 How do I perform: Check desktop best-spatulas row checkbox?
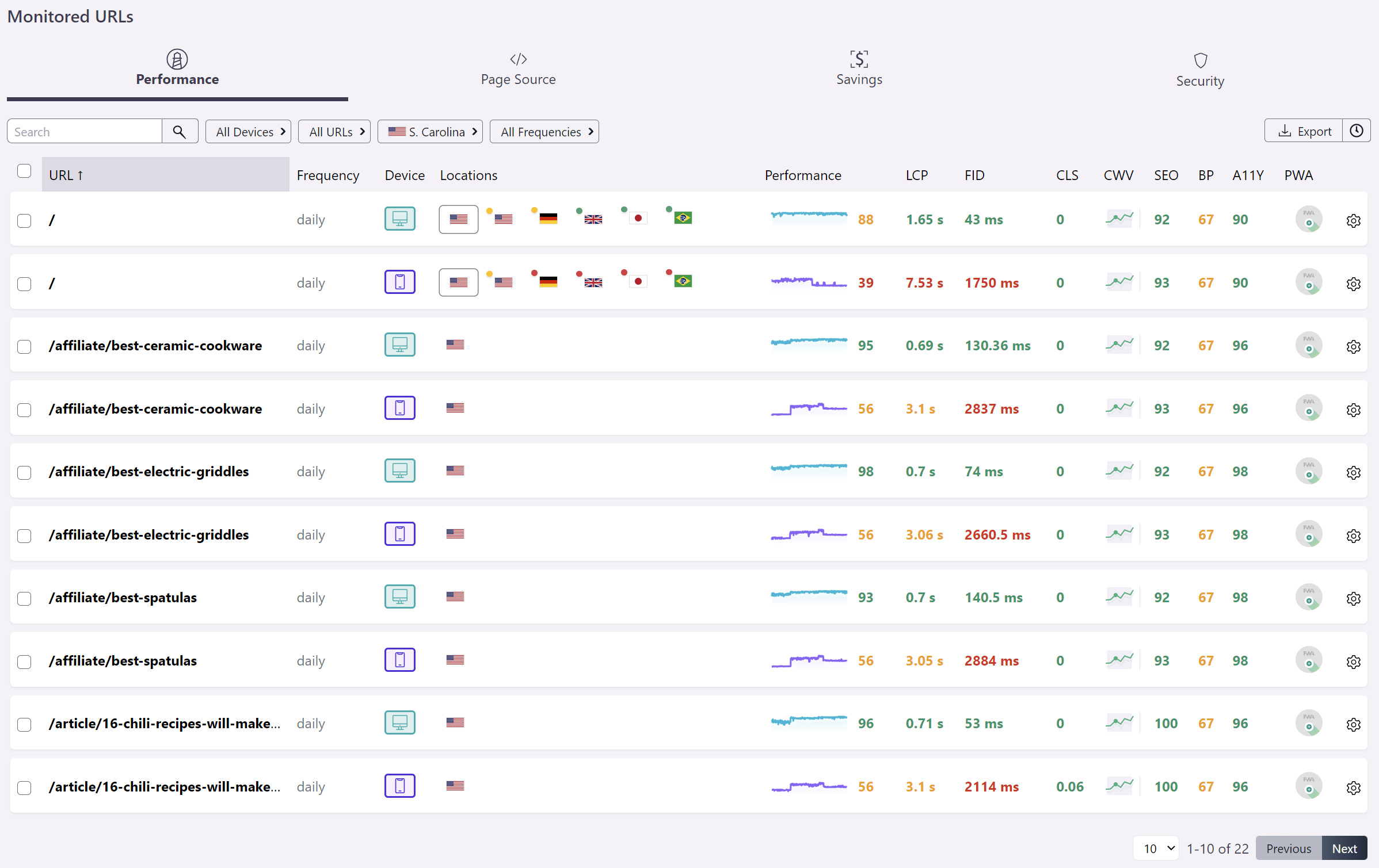coord(24,599)
